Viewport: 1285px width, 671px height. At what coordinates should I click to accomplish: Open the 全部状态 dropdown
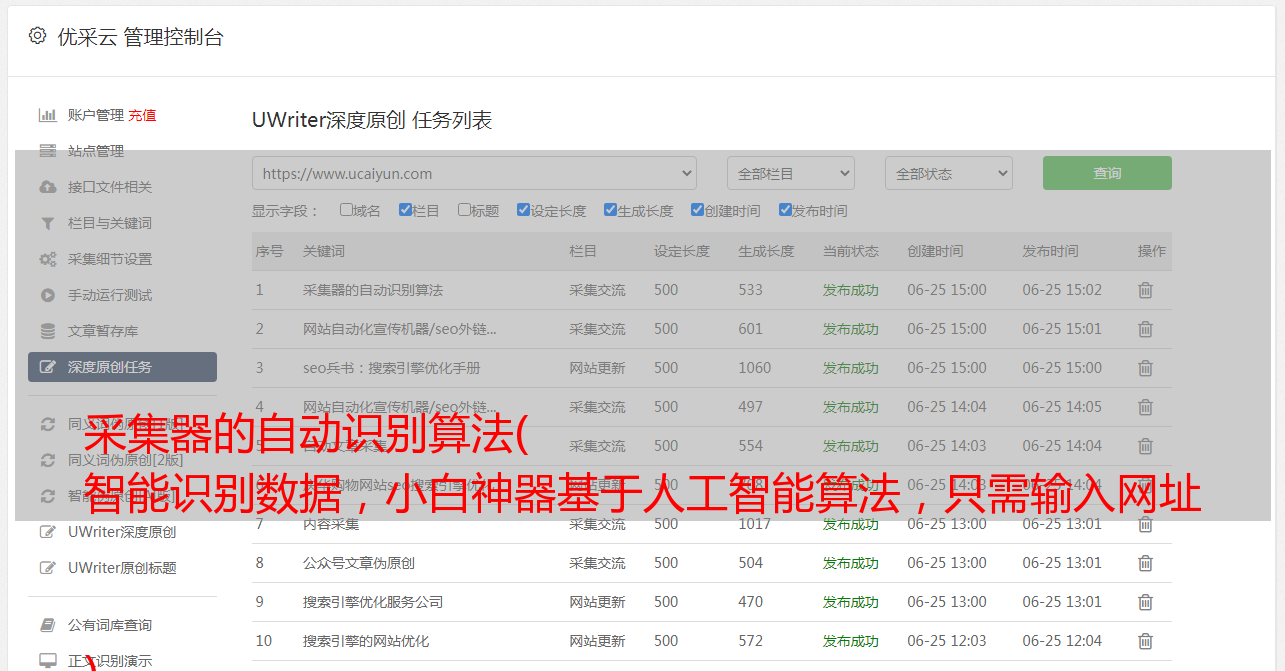pyautogui.click(x=948, y=173)
